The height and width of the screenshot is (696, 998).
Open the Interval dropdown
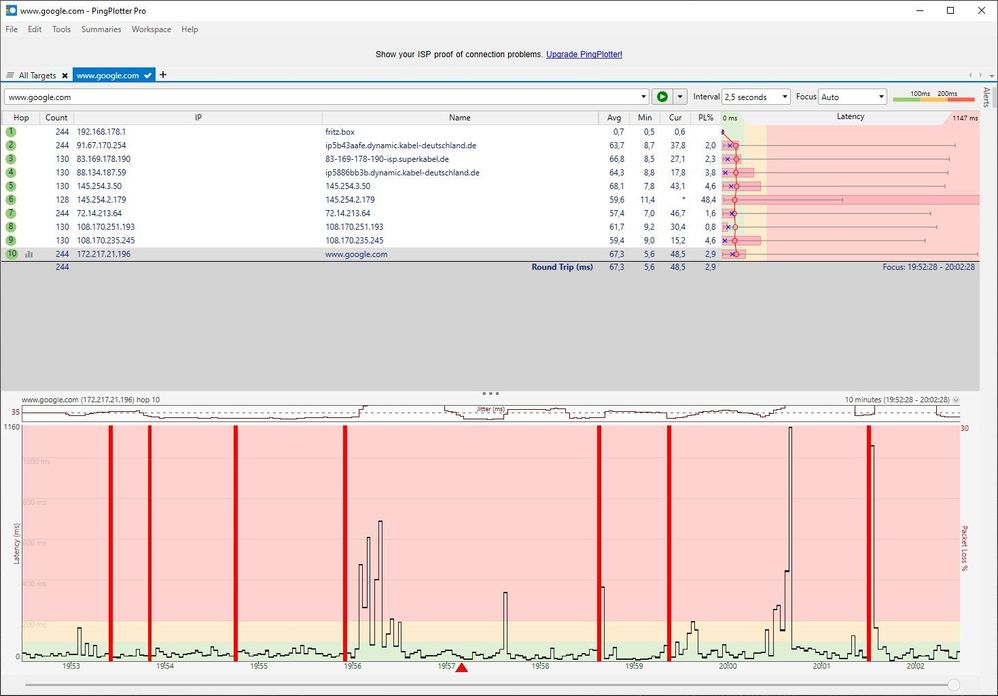[x=756, y=97]
